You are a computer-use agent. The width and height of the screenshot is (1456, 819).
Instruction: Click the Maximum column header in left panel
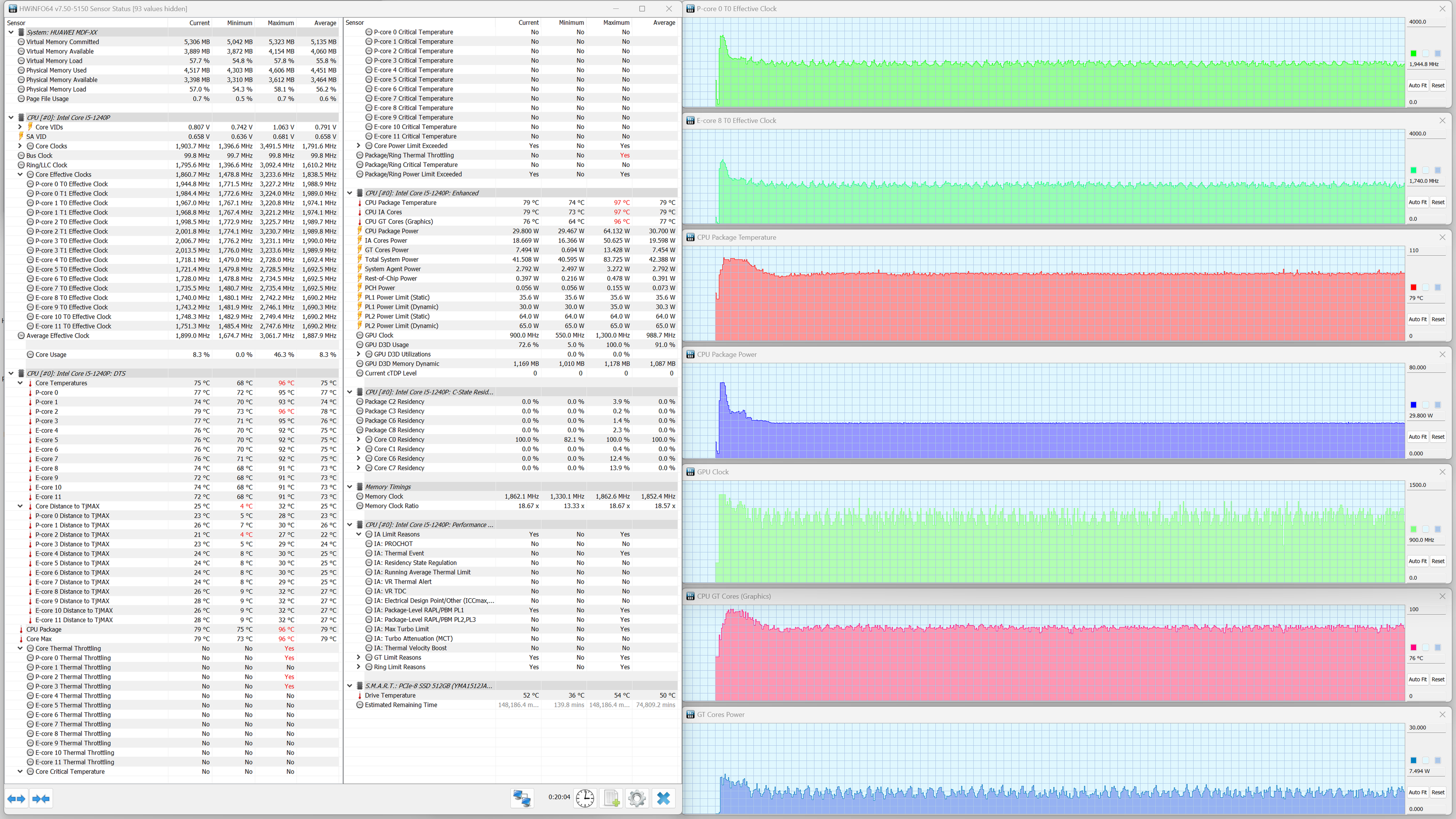(281, 23)
